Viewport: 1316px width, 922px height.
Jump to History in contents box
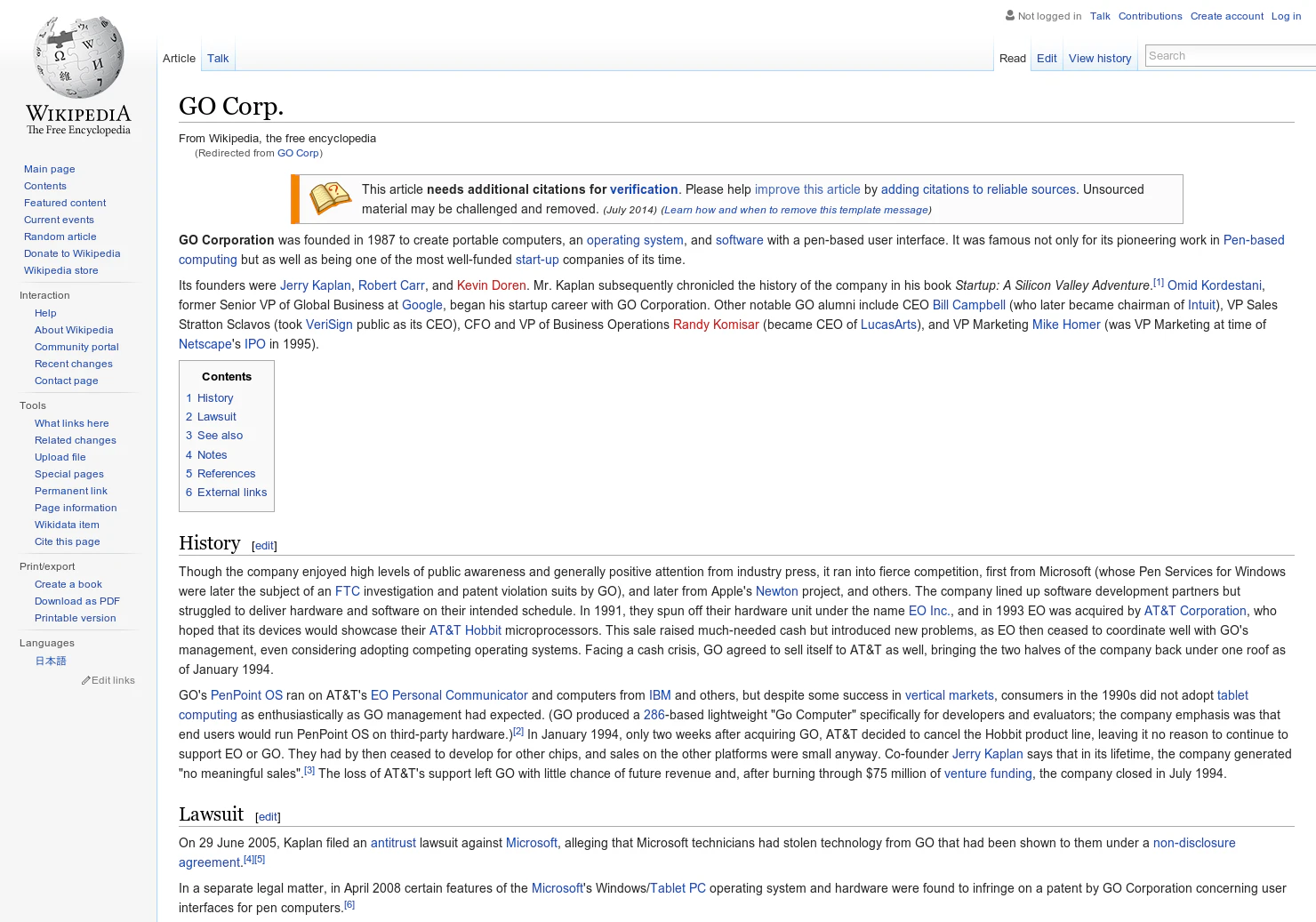(x=210, y=398)
